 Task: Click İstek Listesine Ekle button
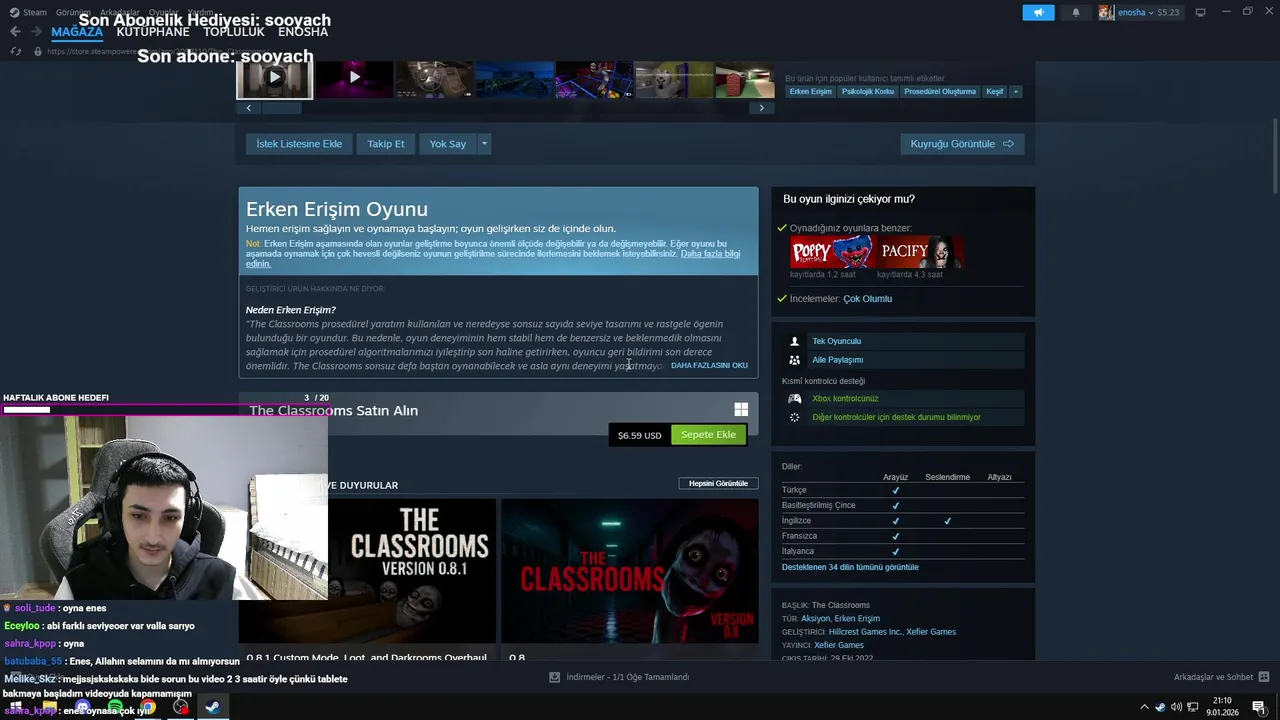tap(299, 144)
